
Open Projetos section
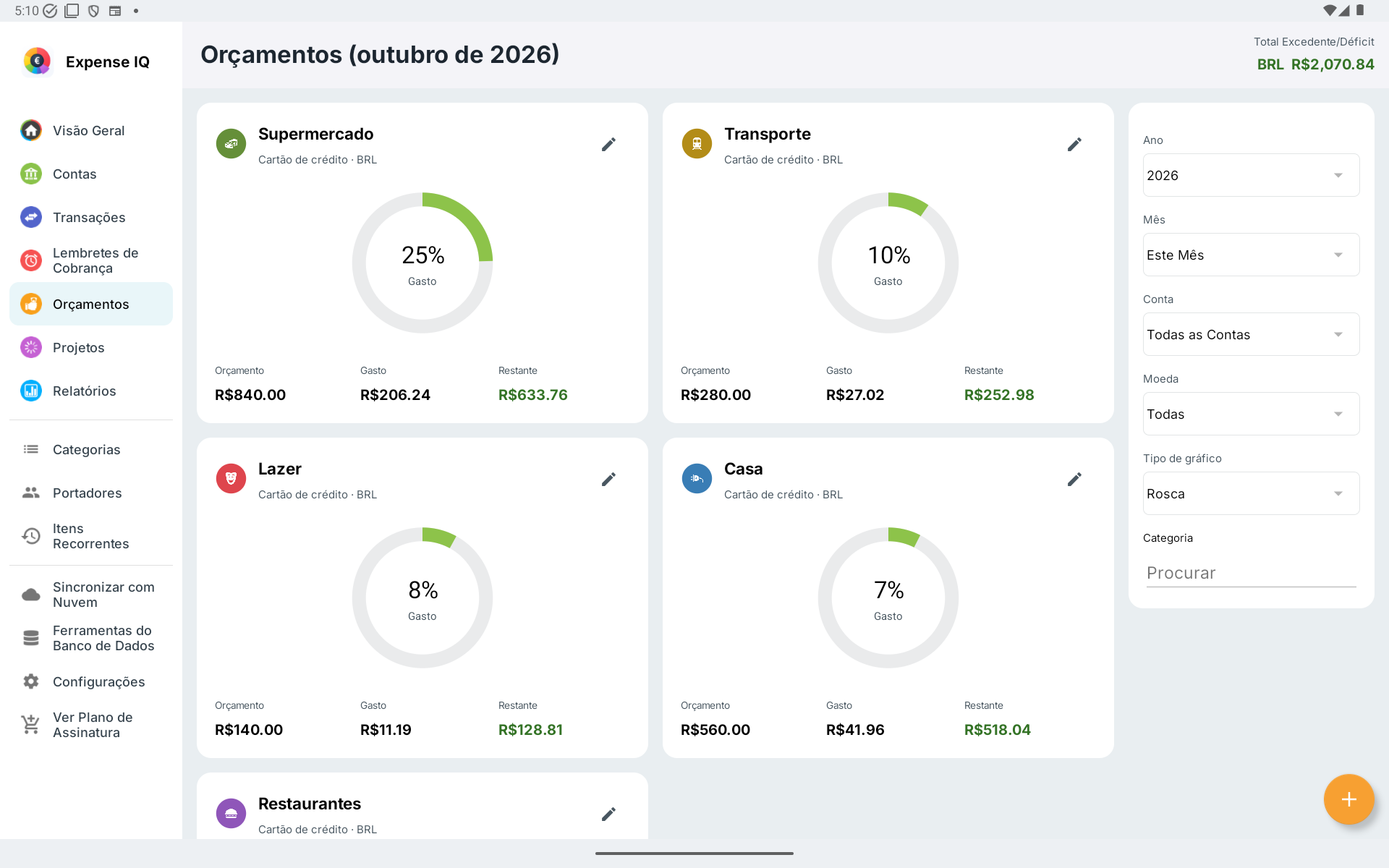91,347
